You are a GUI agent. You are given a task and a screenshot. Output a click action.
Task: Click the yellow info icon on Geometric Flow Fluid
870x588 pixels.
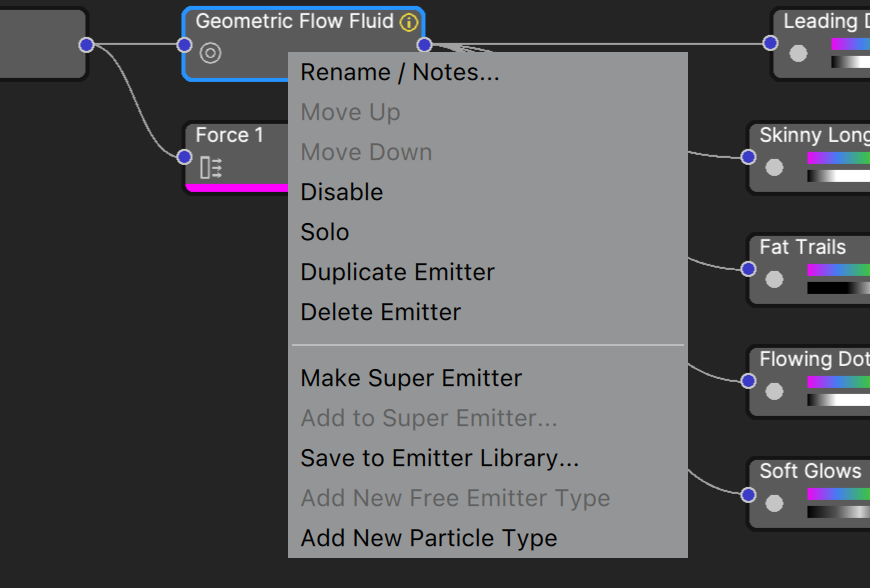[x=409, y=23]
